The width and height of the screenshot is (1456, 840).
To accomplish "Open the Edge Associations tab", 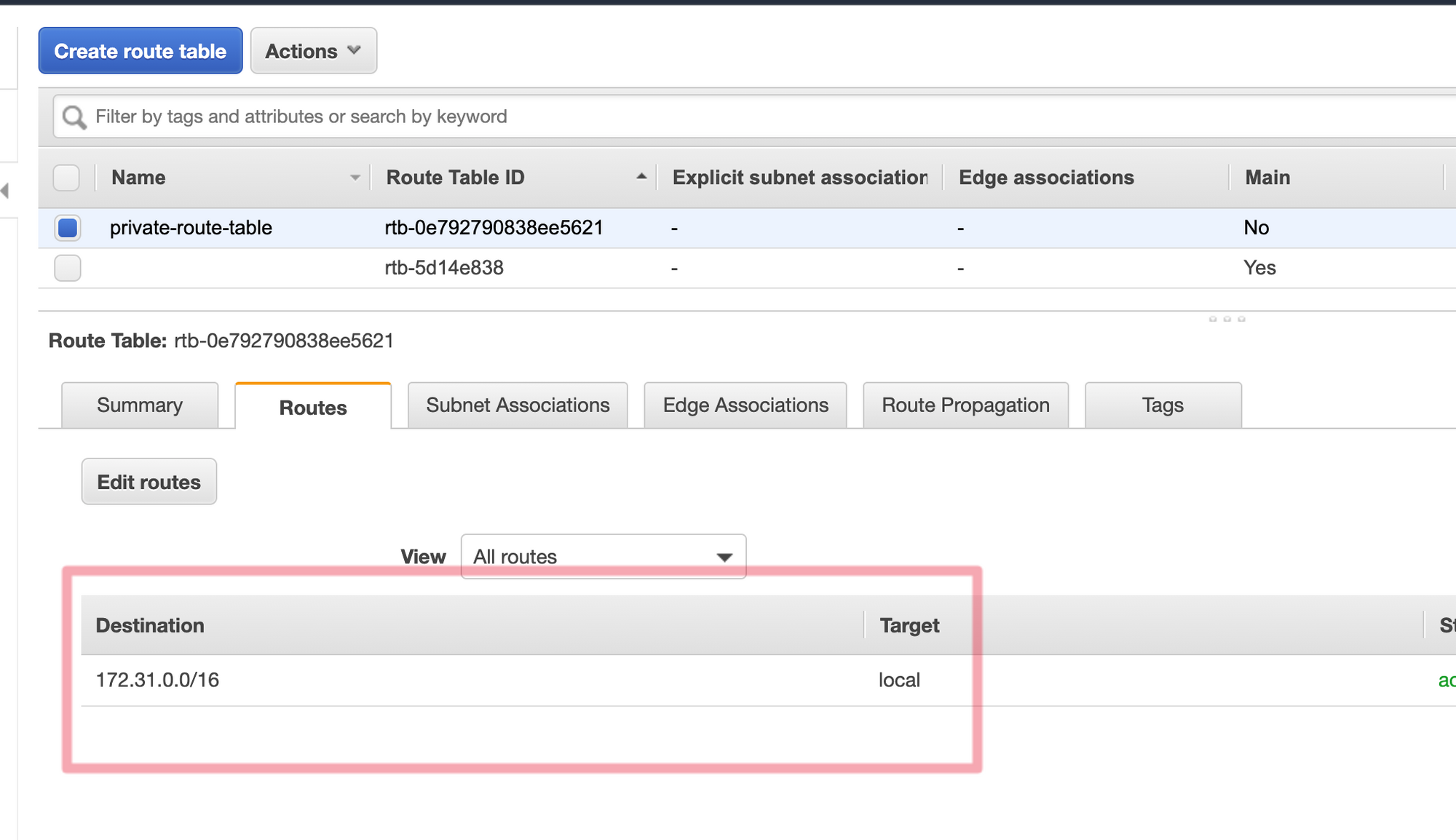I will (745, 405).
